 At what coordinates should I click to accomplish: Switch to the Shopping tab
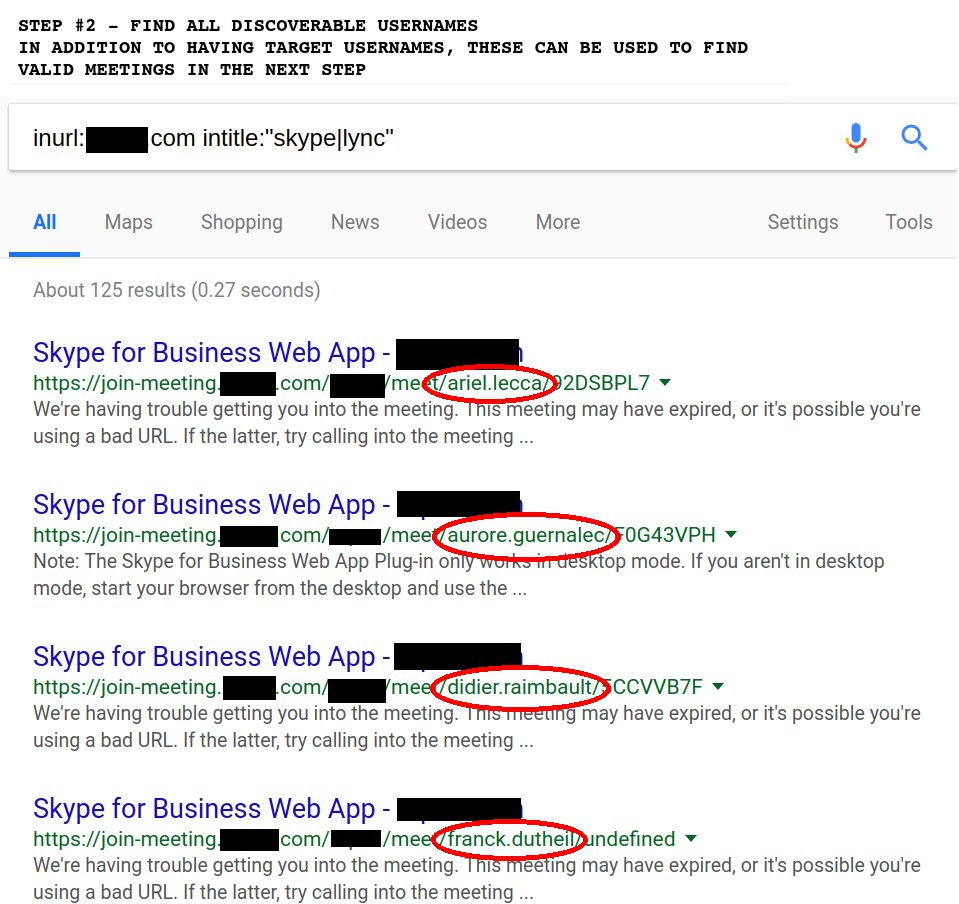pos(242,222)
